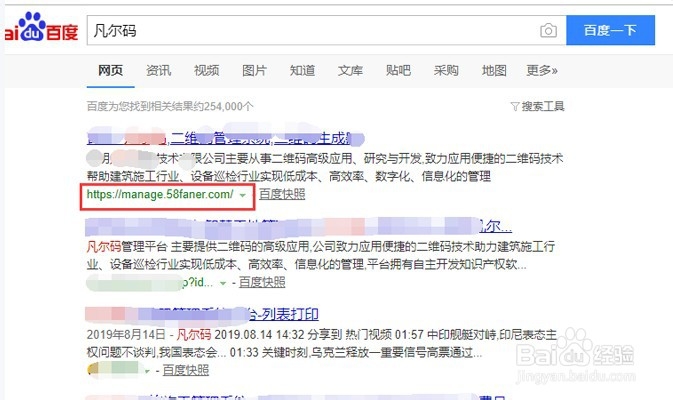The width and height of the screenshot is (673, 400).
Task: Click 2019年8月14日 date in third snippet
Action: click(x=126, y=334)
